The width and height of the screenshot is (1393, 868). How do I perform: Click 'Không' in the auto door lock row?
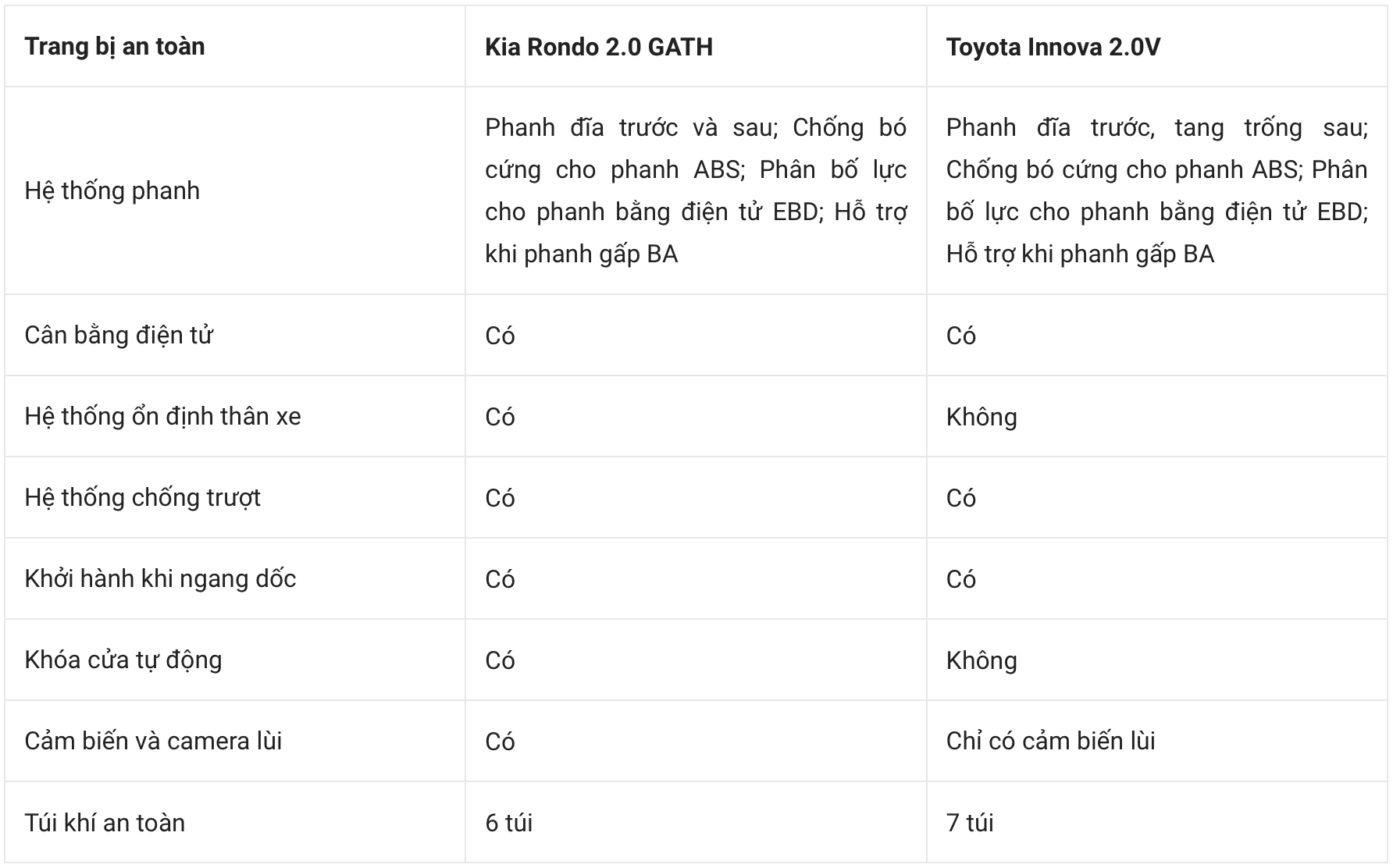(x=982, y=660)
